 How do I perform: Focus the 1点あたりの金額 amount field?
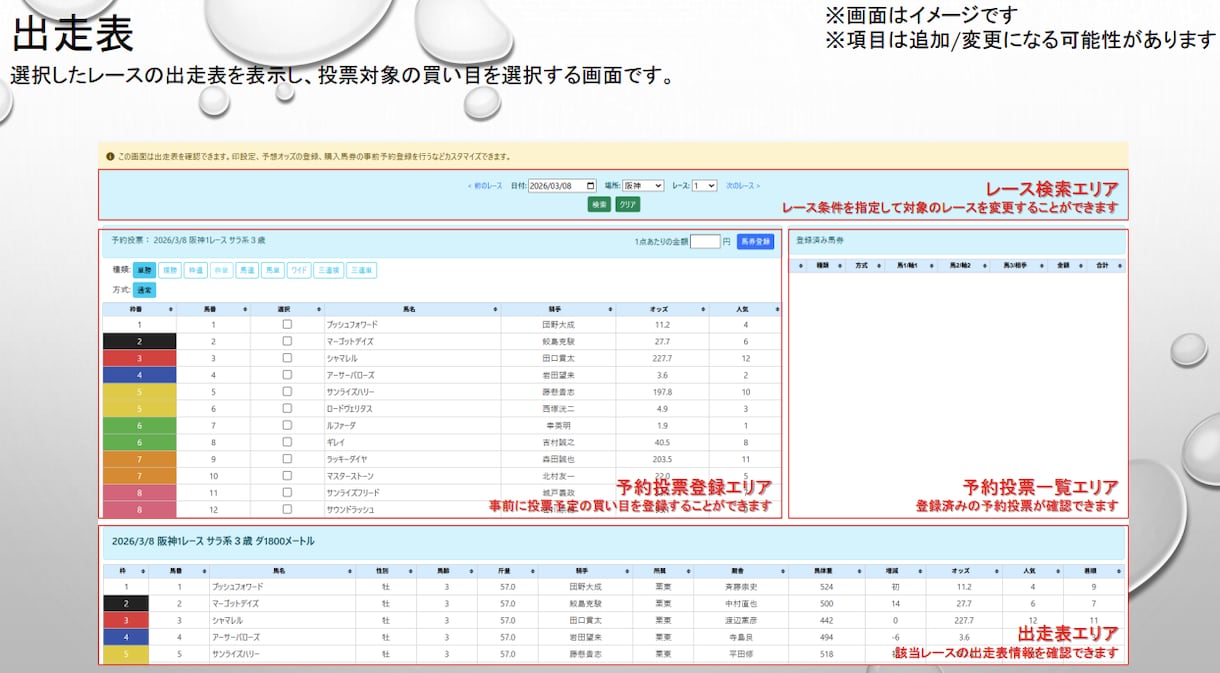[705, 241]
